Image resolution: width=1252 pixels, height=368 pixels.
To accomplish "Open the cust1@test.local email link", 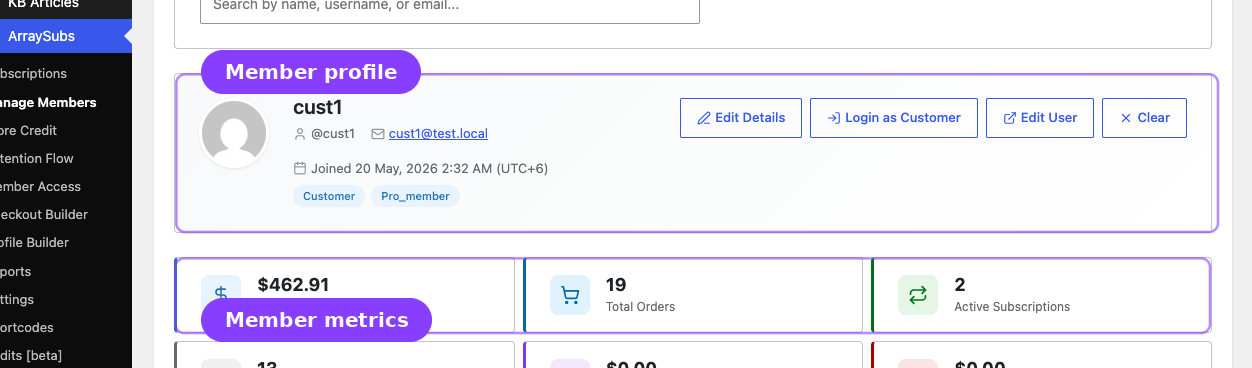I will click(x=438, y=133).
